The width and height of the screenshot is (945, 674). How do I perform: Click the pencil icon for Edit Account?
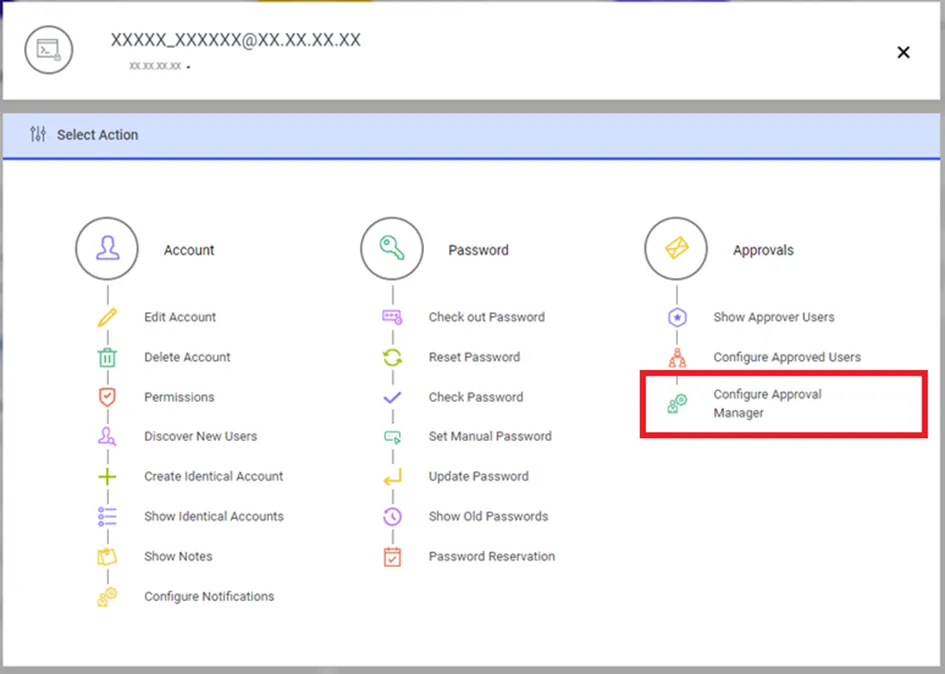(x=107, y=317)
